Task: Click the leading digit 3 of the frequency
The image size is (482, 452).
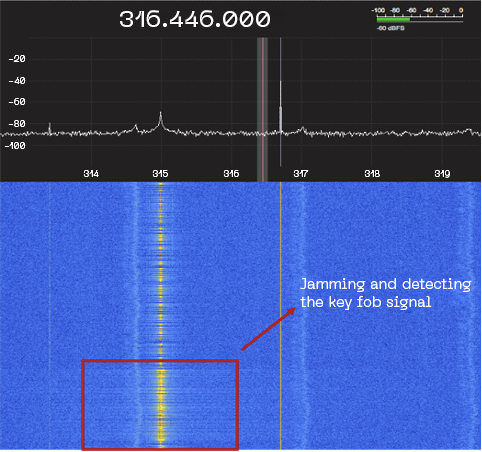Action: 126,19
